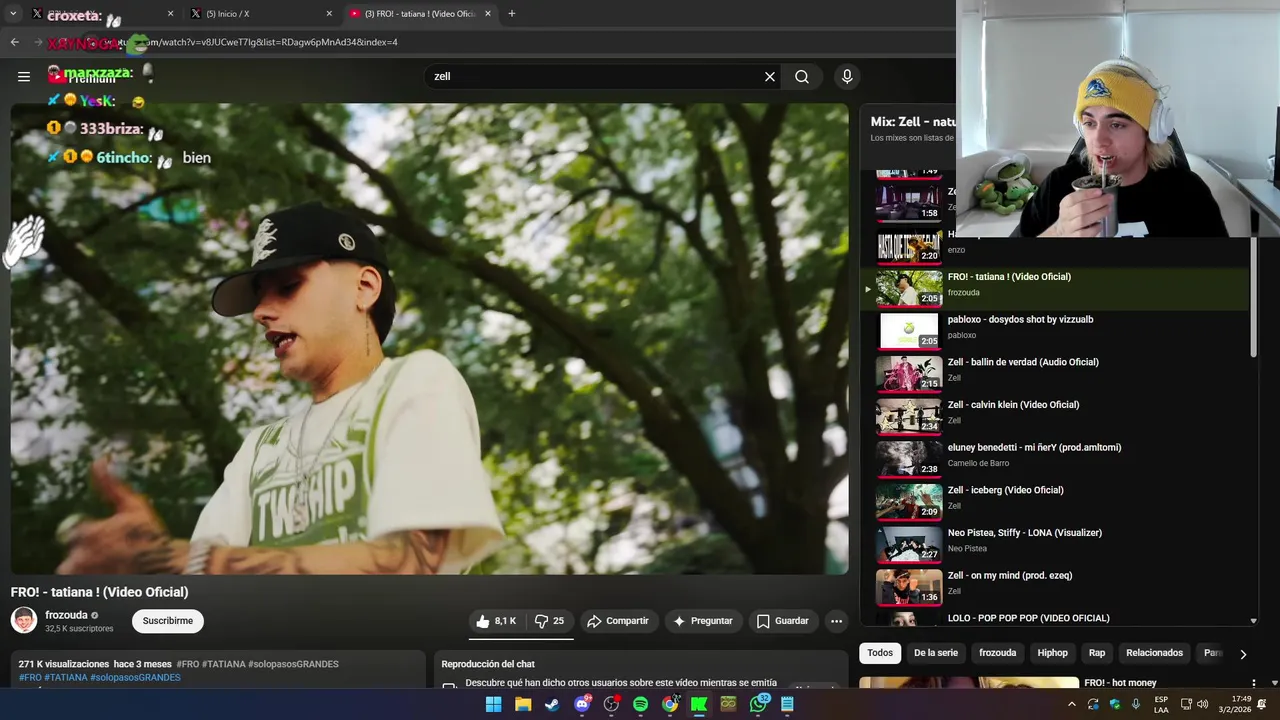Close the FRO! - tatiana YouTube tab

click(x=488, y=14)
